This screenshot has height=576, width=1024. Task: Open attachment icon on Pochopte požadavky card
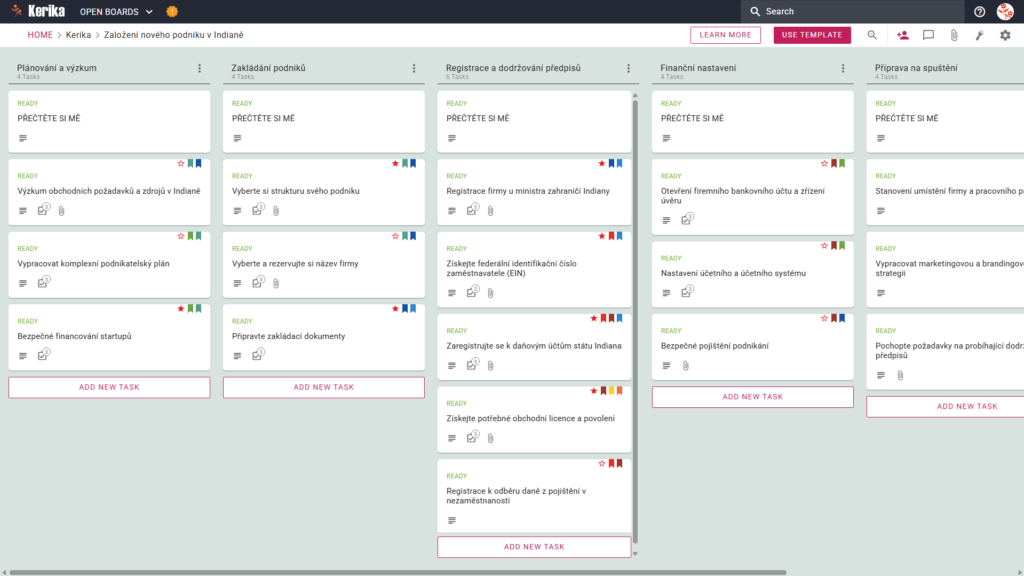click(900, 376)
